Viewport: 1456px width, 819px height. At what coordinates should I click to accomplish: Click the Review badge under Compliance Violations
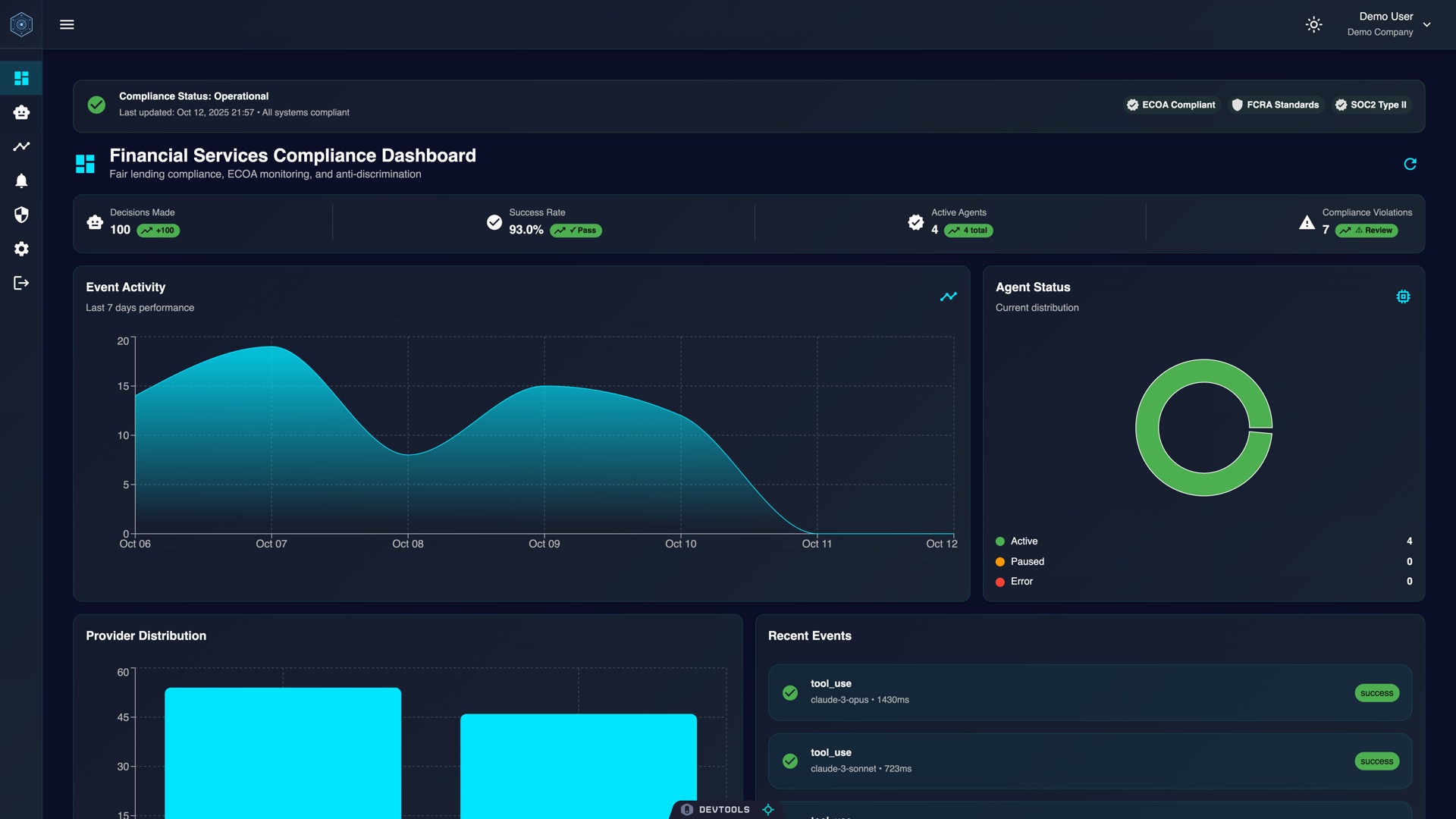click(1367, 231)
